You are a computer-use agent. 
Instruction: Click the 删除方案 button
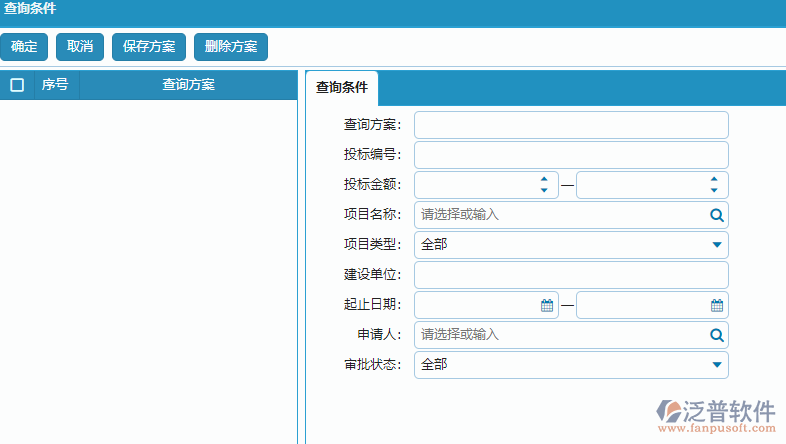[231, 46]
